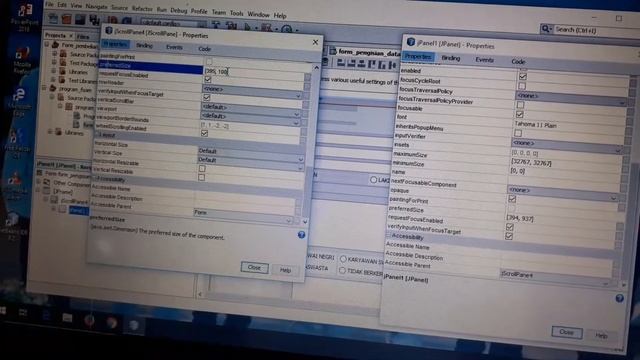The width and height of the screenshot is (640, 360).
Task: Click Close button in jPanel1 Properties
Action: [567, 332]
